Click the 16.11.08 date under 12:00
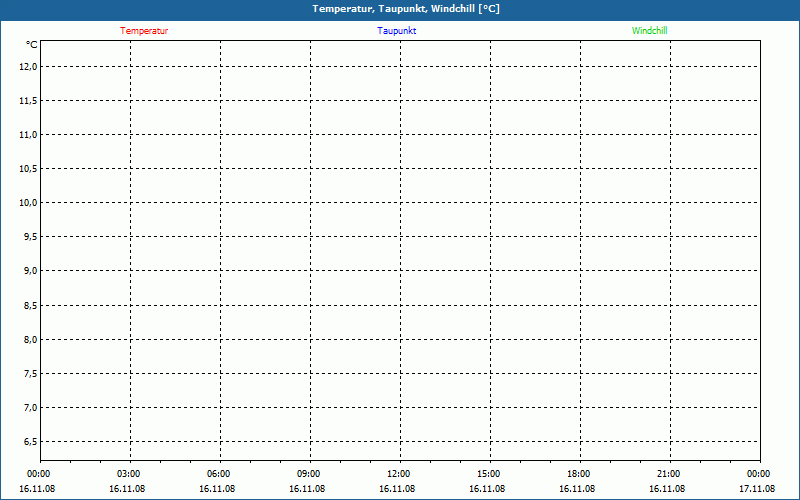 pyautogui.click(x=397, y=488)
